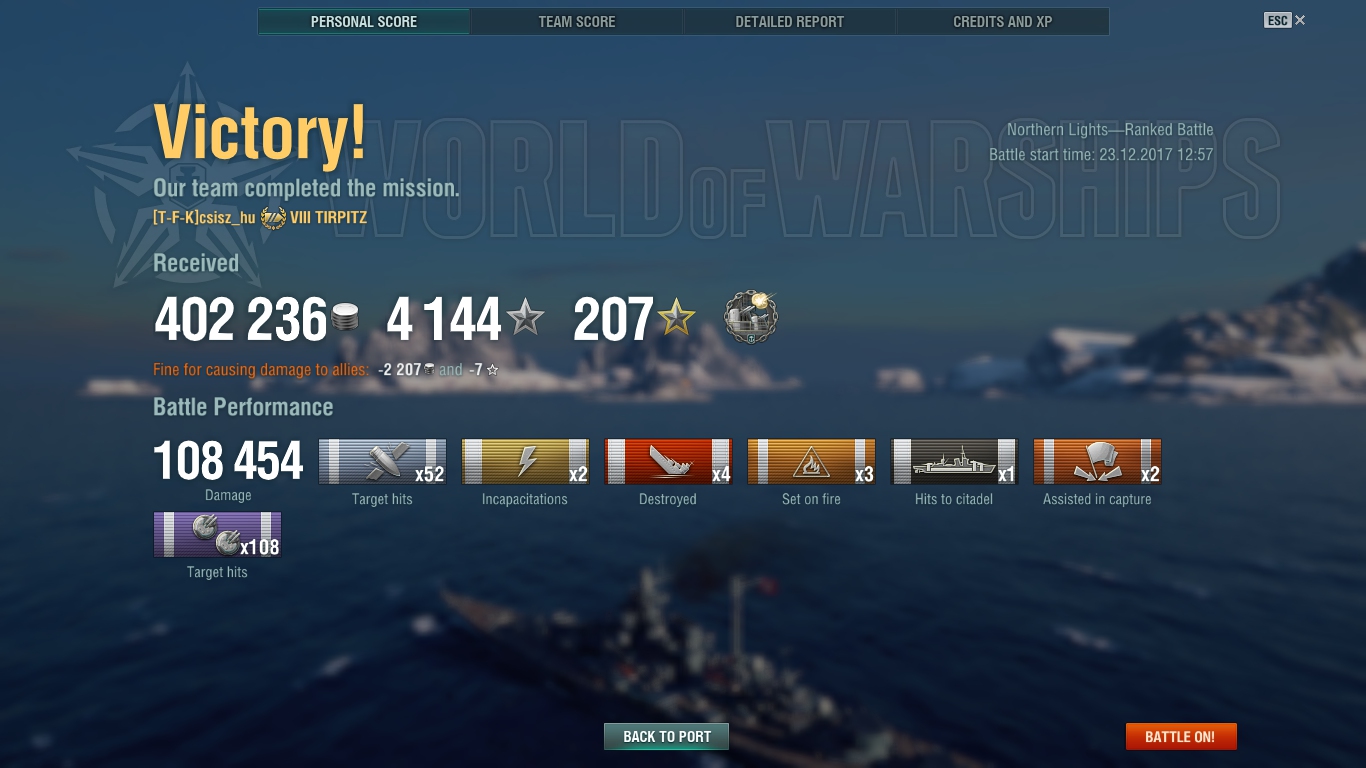Click the grey XP star icon
This screenshot has height=768, width=1366.
point(525,319)
